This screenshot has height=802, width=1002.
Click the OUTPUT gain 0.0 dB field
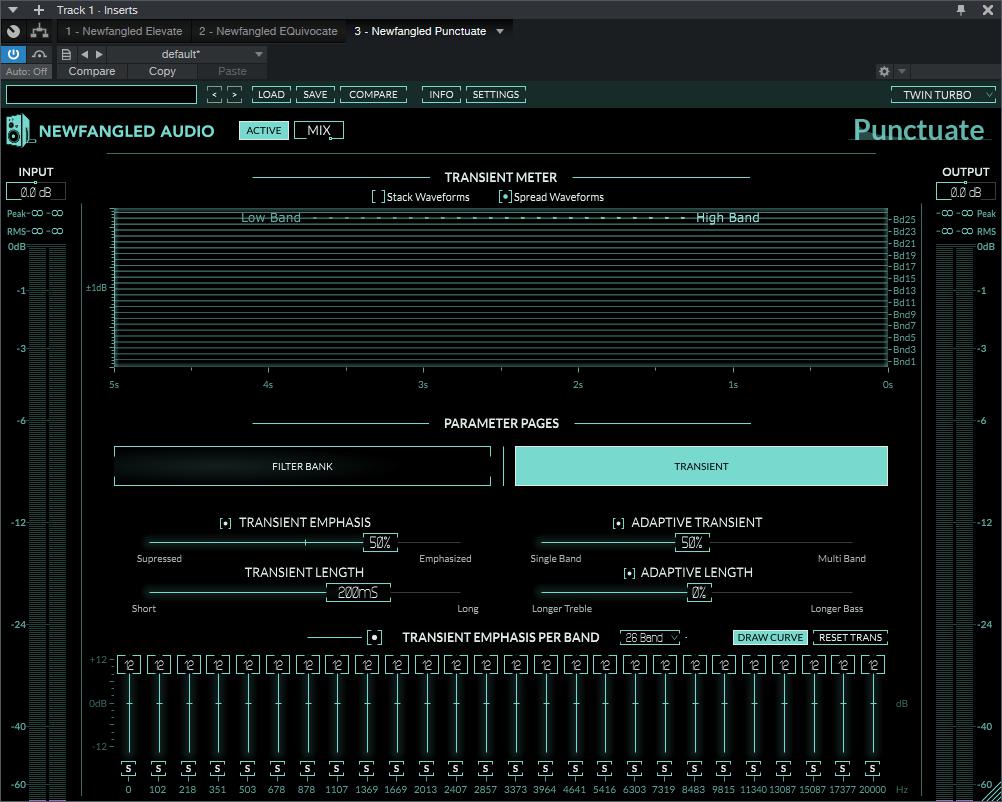[x=966, y=192]
